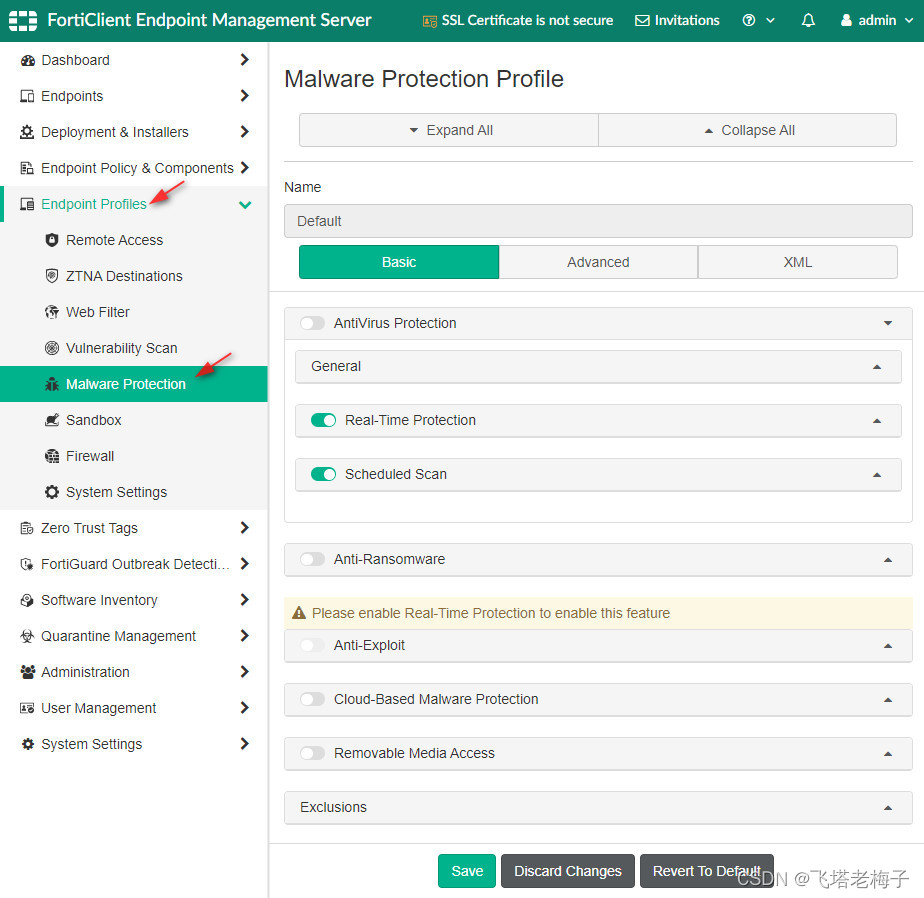Click the Administration people icon
924x898 pixels.
28,672
